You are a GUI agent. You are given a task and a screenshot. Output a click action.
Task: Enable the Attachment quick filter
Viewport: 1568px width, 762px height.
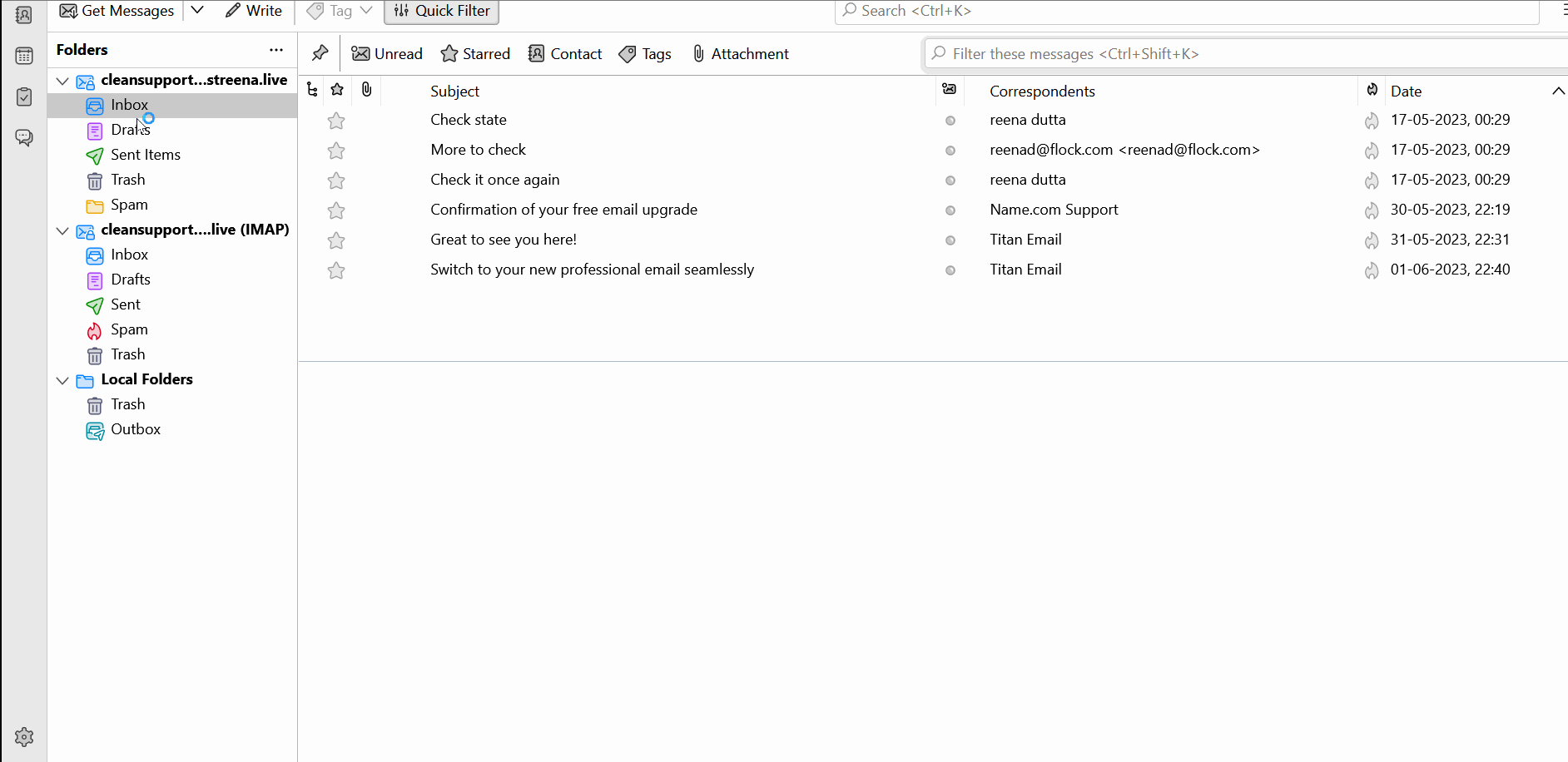point(739,53)
